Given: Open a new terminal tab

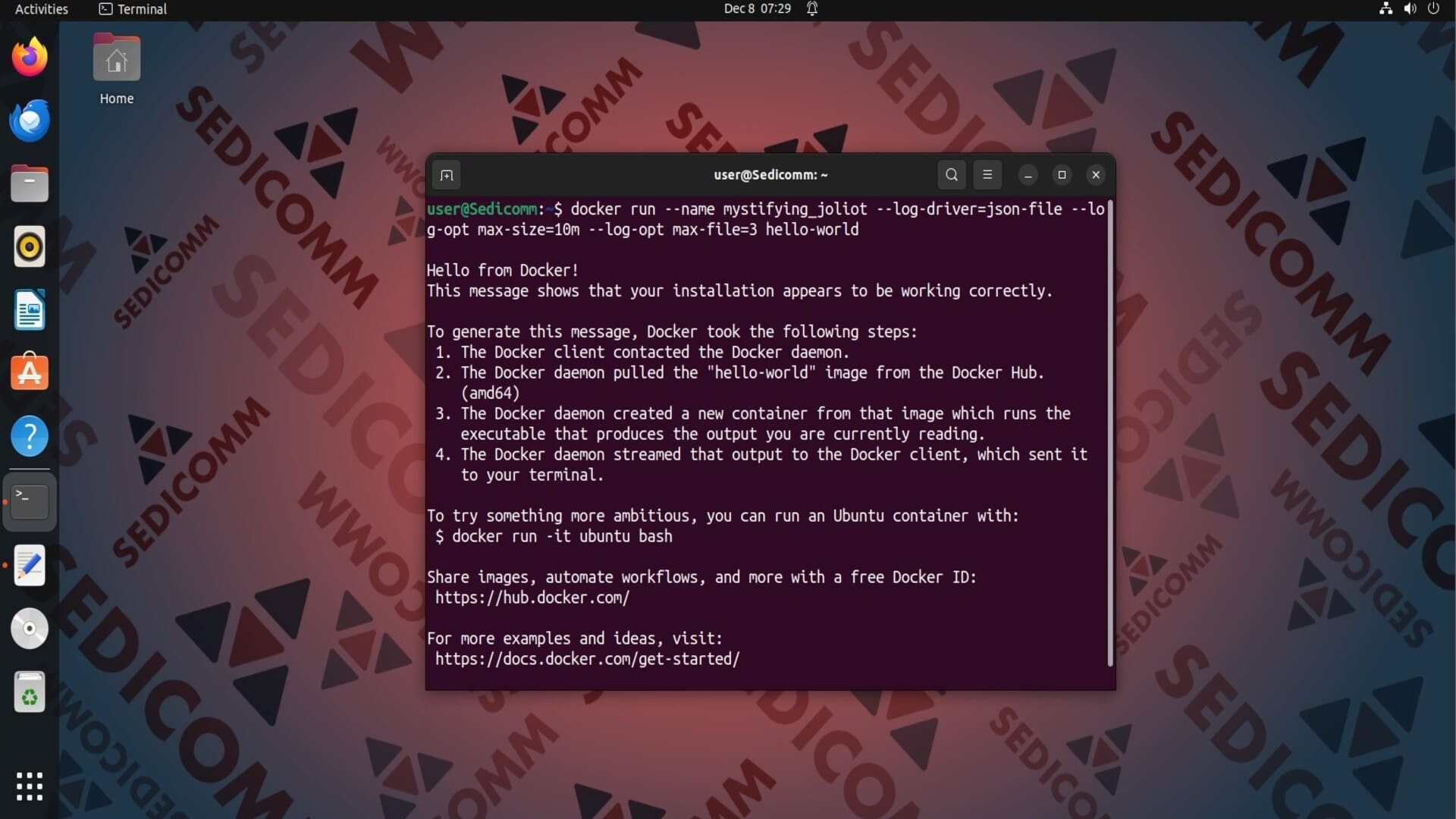Looking at the screenshot, I should 447,175.
